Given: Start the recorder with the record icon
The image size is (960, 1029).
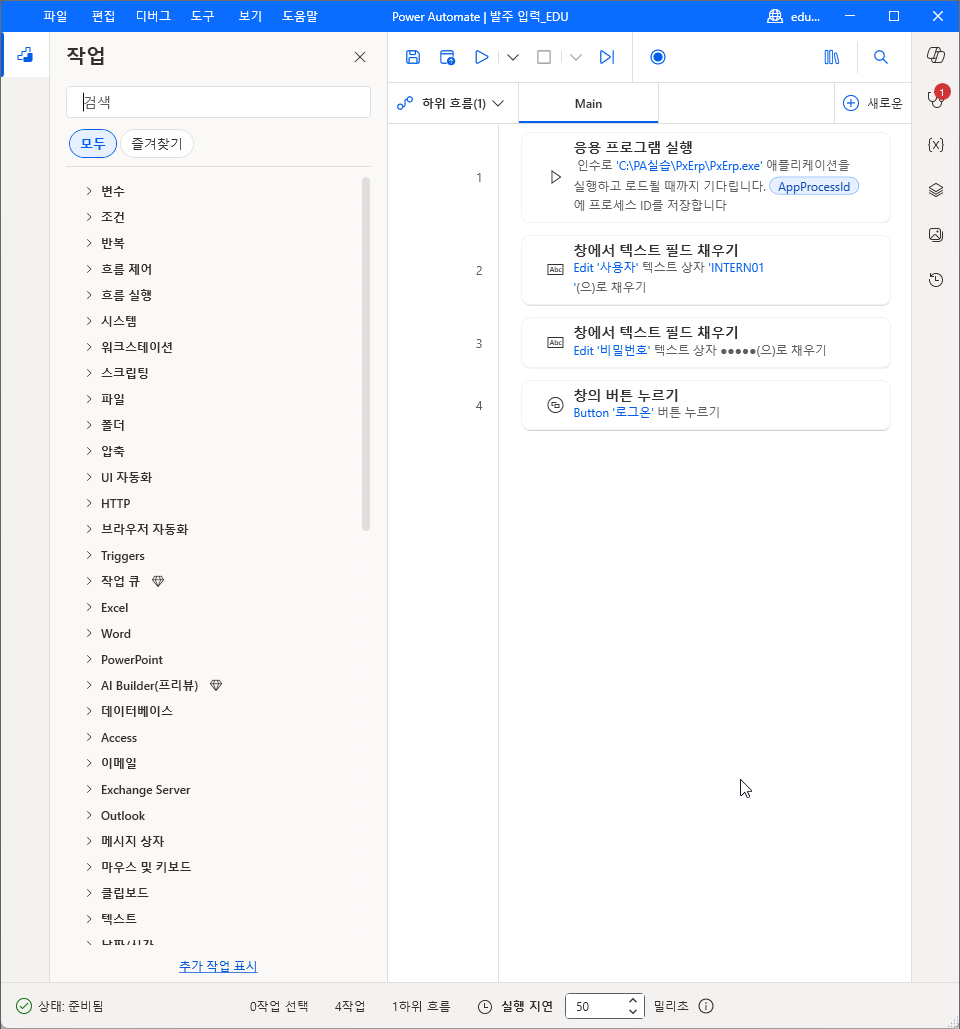Looking at the screenshot, I should (658, 57).
